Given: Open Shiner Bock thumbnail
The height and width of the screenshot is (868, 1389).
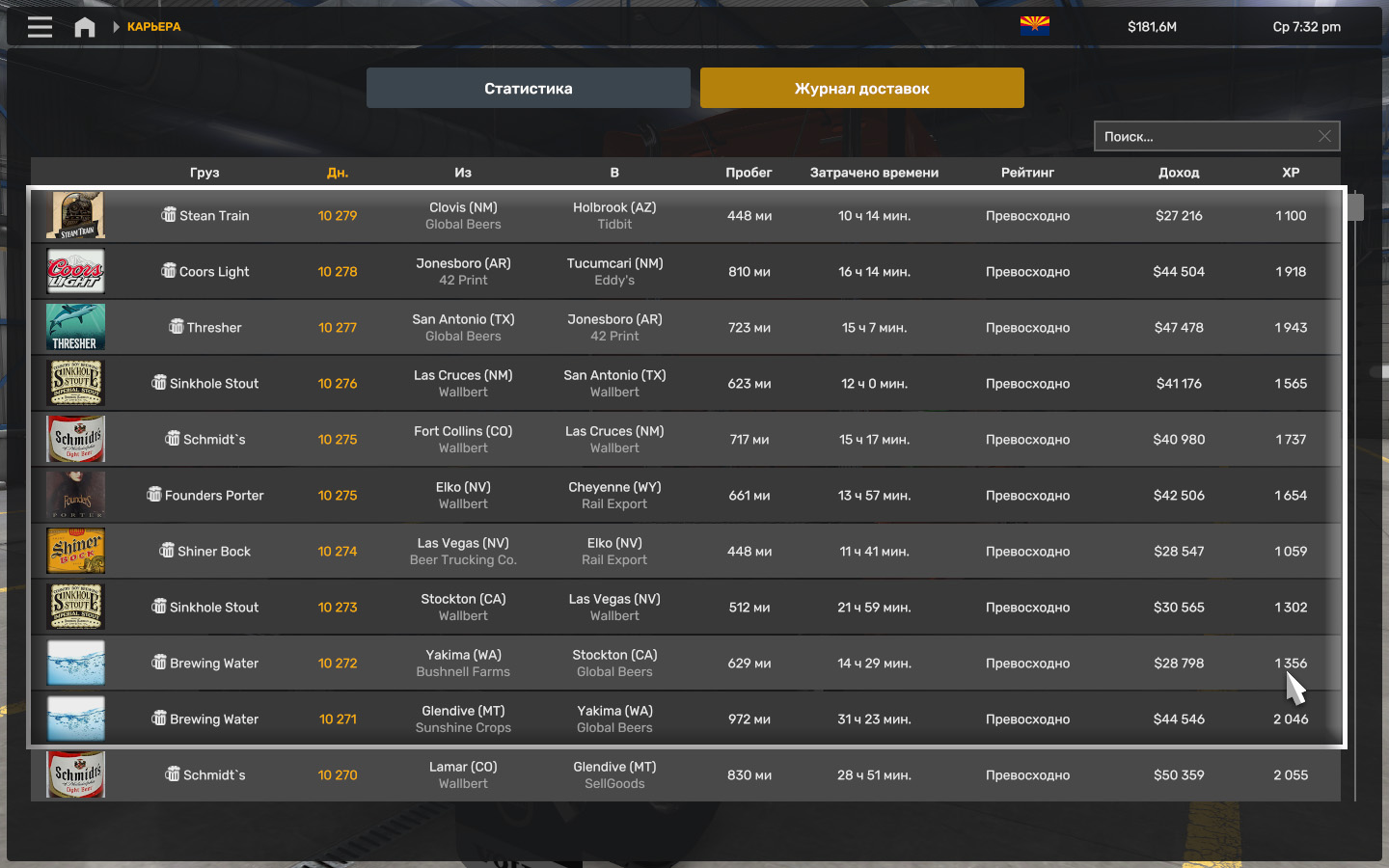Looking at the screenshot, I should 76,551.
